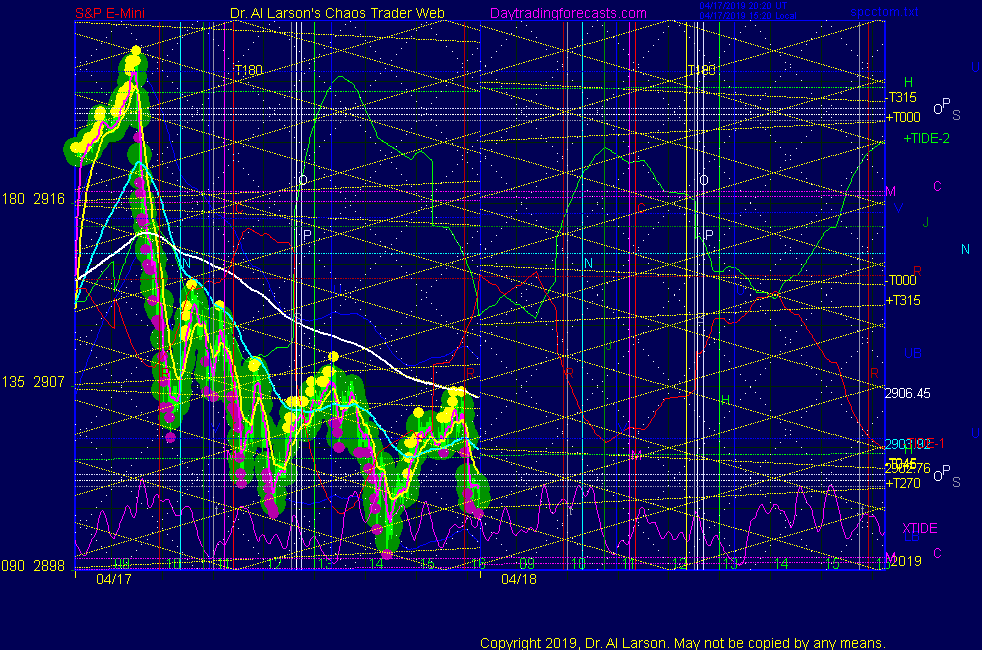Click the cyan "N" right of the chart frame
This screenshot has width=982, height=650.
click(966, 249)
